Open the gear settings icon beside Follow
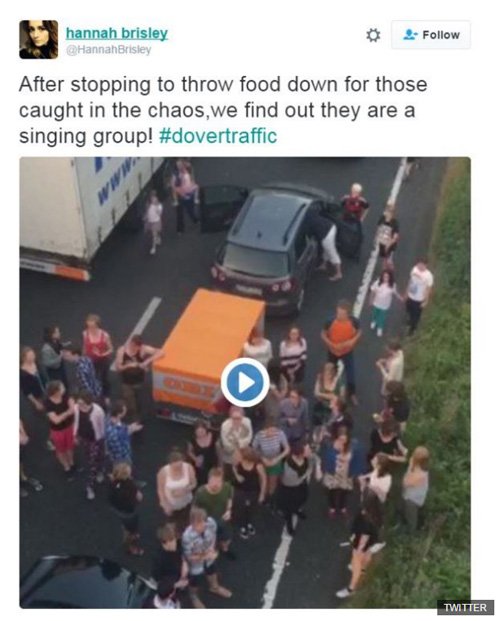 [x=373, y=35]
